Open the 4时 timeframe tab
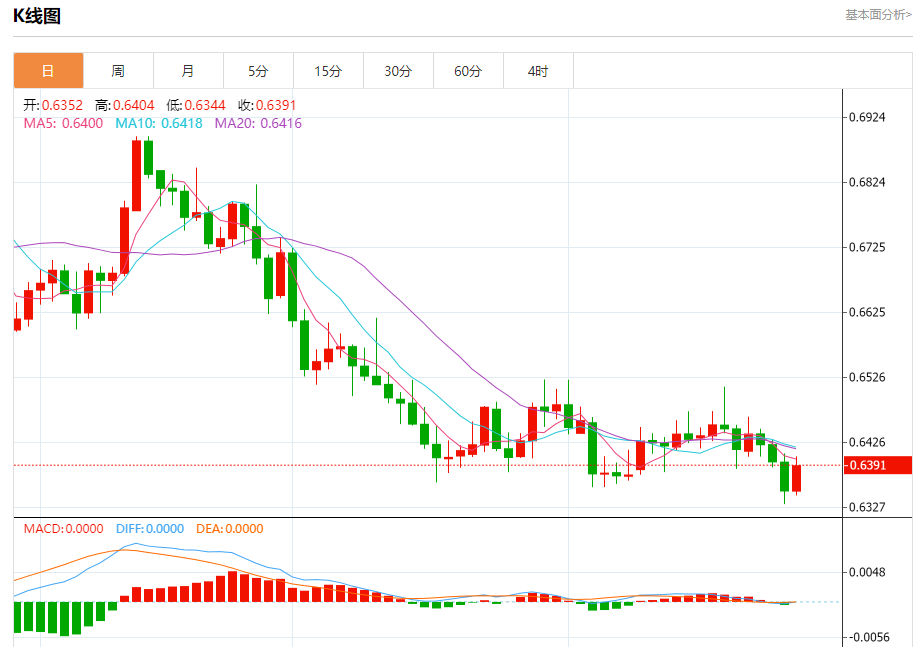 (x=538, y=71)
